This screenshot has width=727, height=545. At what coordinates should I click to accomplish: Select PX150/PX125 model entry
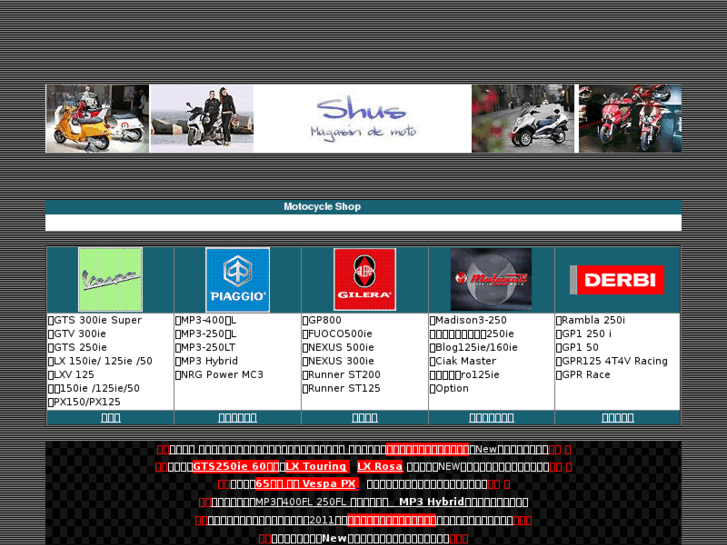pos(84,402)
